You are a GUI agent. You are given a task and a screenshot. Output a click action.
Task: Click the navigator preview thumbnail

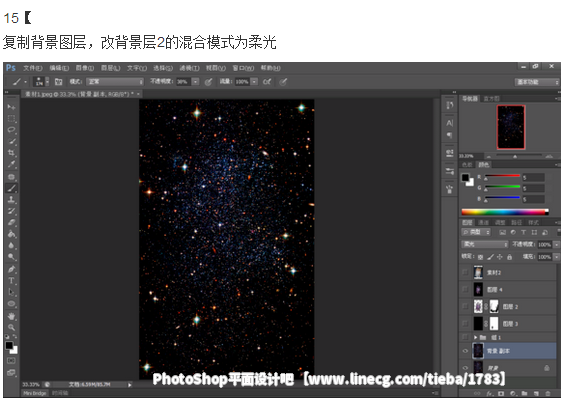point(511,127)
